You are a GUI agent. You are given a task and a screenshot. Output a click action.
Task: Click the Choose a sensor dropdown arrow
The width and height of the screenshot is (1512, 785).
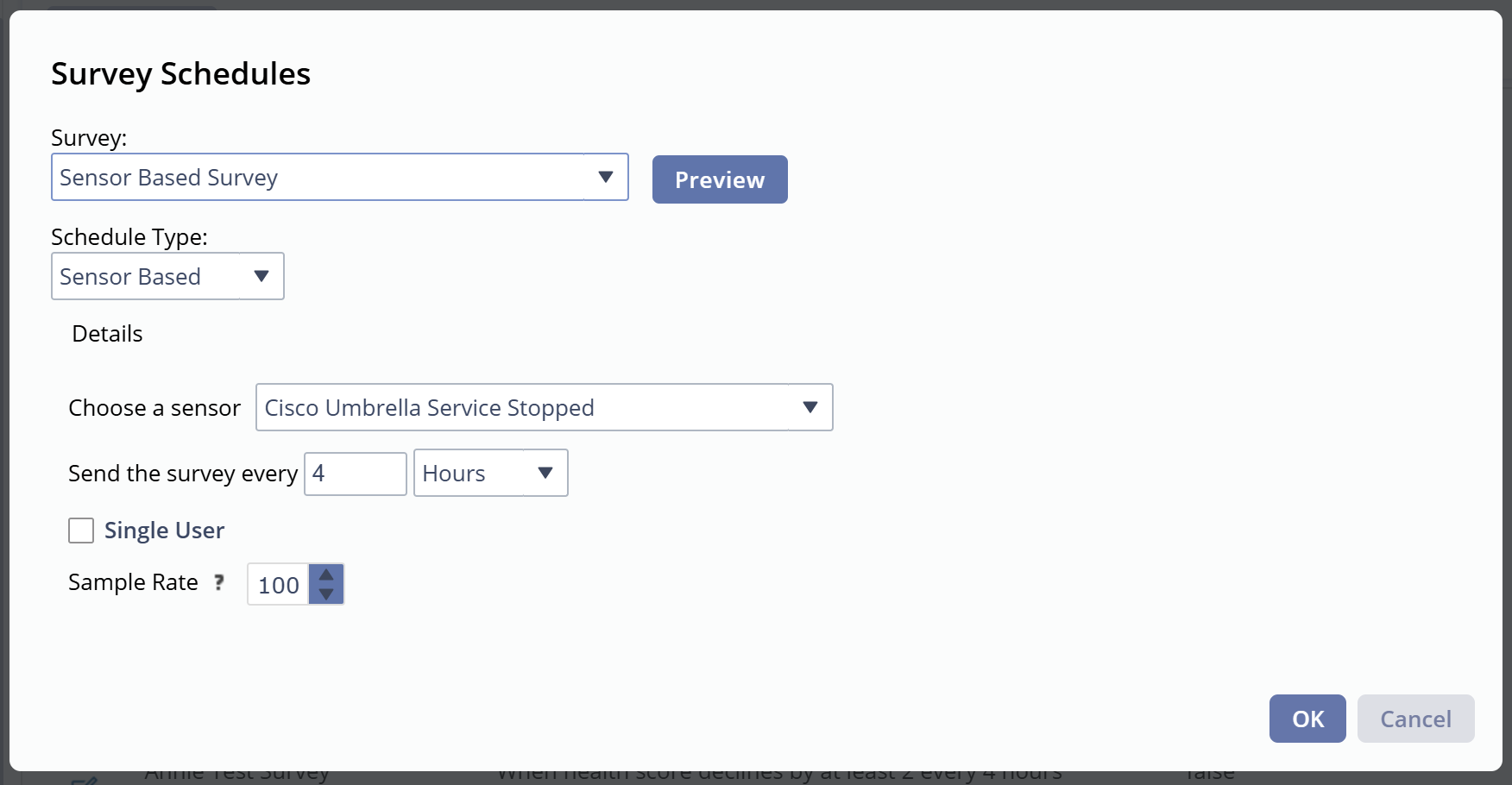(810, 407)
